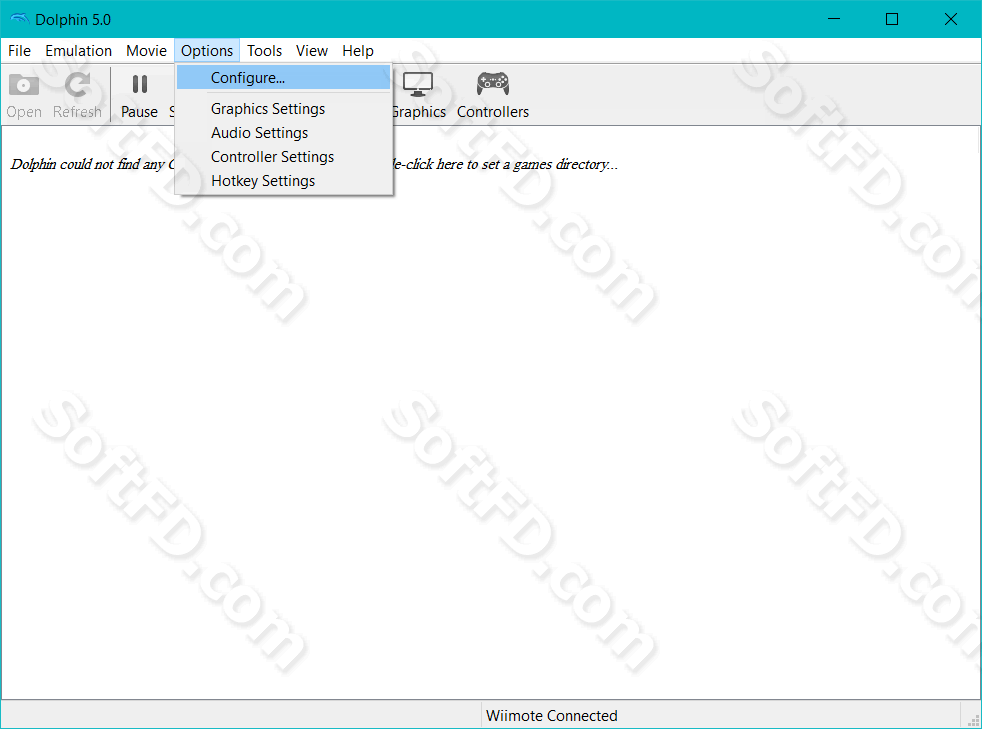This screenshot has width=982, height=729.
Task: Click the Refresh arrow toolbar icon
Action: 77,85
